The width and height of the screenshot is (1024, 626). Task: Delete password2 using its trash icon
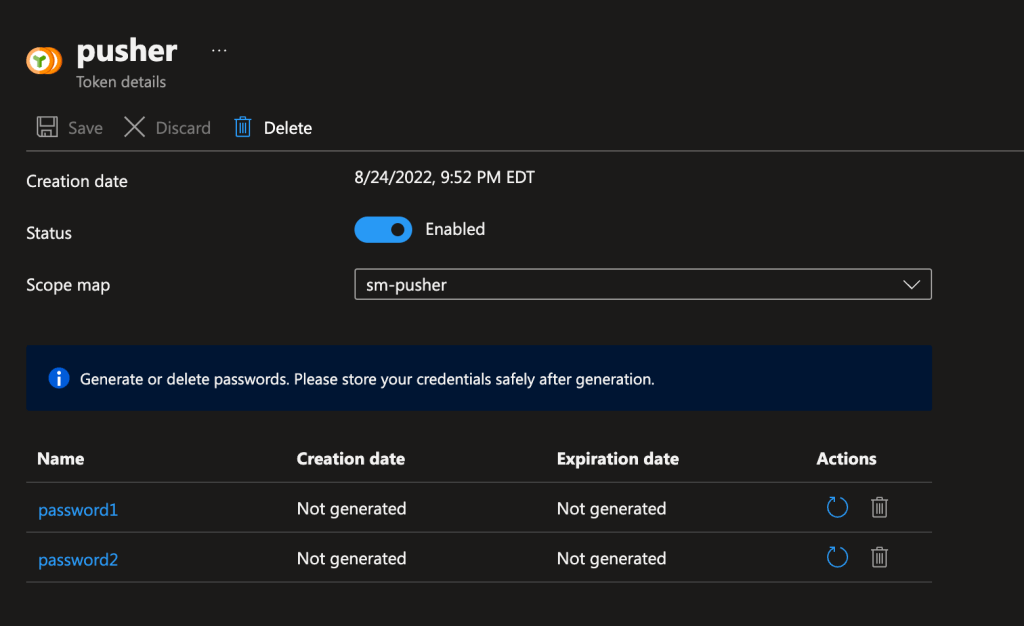click(x=879, y=557)
